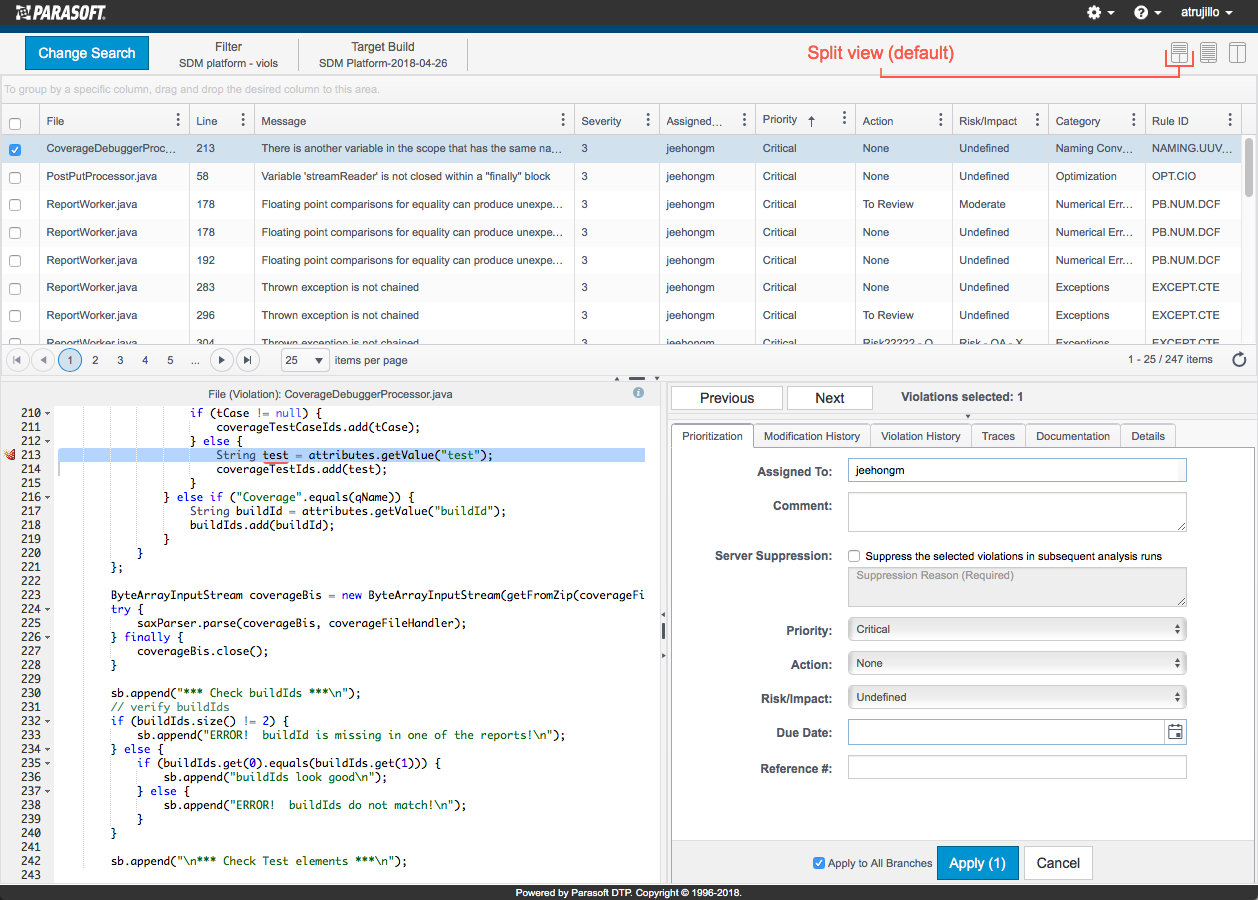The width and height of the screenshot is (1258, 900).
Task: Go to last page of results
Action: (247, 360)
